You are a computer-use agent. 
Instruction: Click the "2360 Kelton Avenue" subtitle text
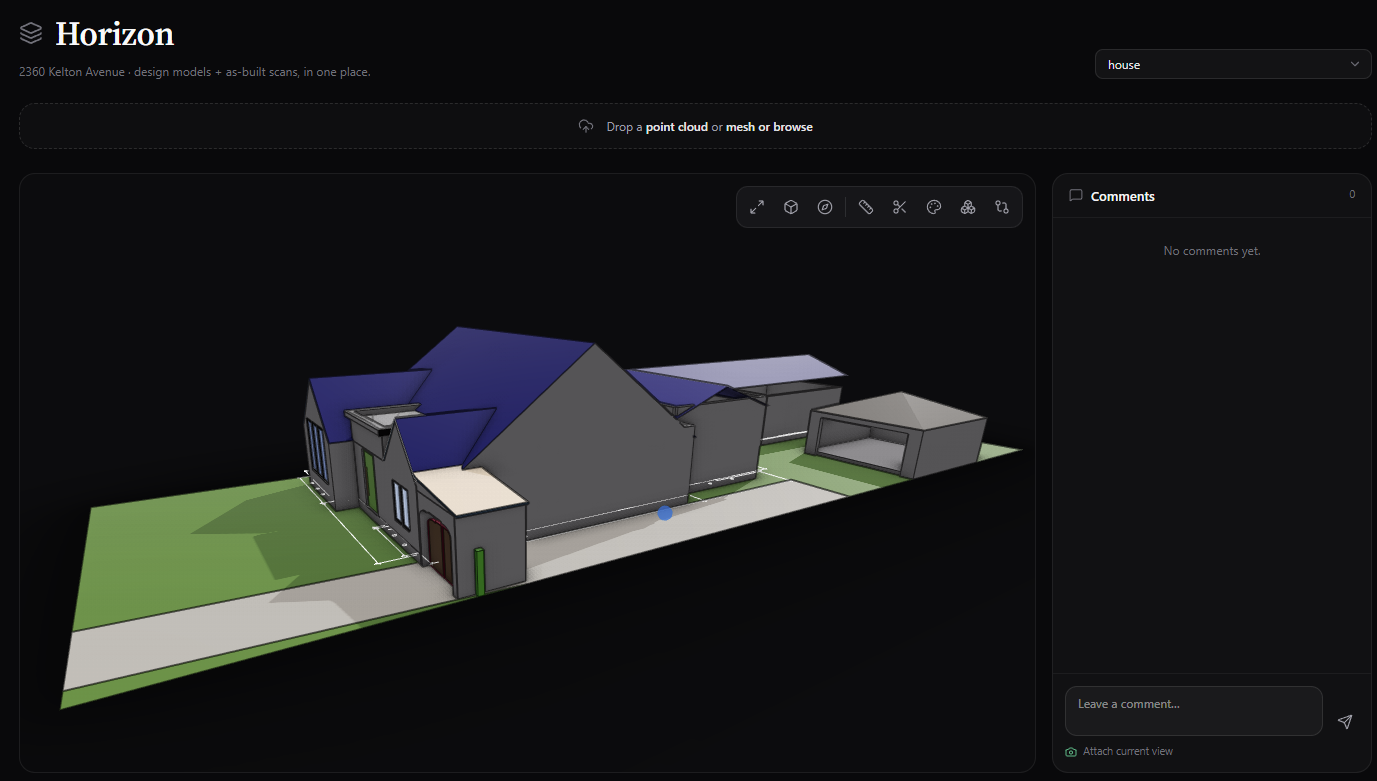[x=72, y=72]
